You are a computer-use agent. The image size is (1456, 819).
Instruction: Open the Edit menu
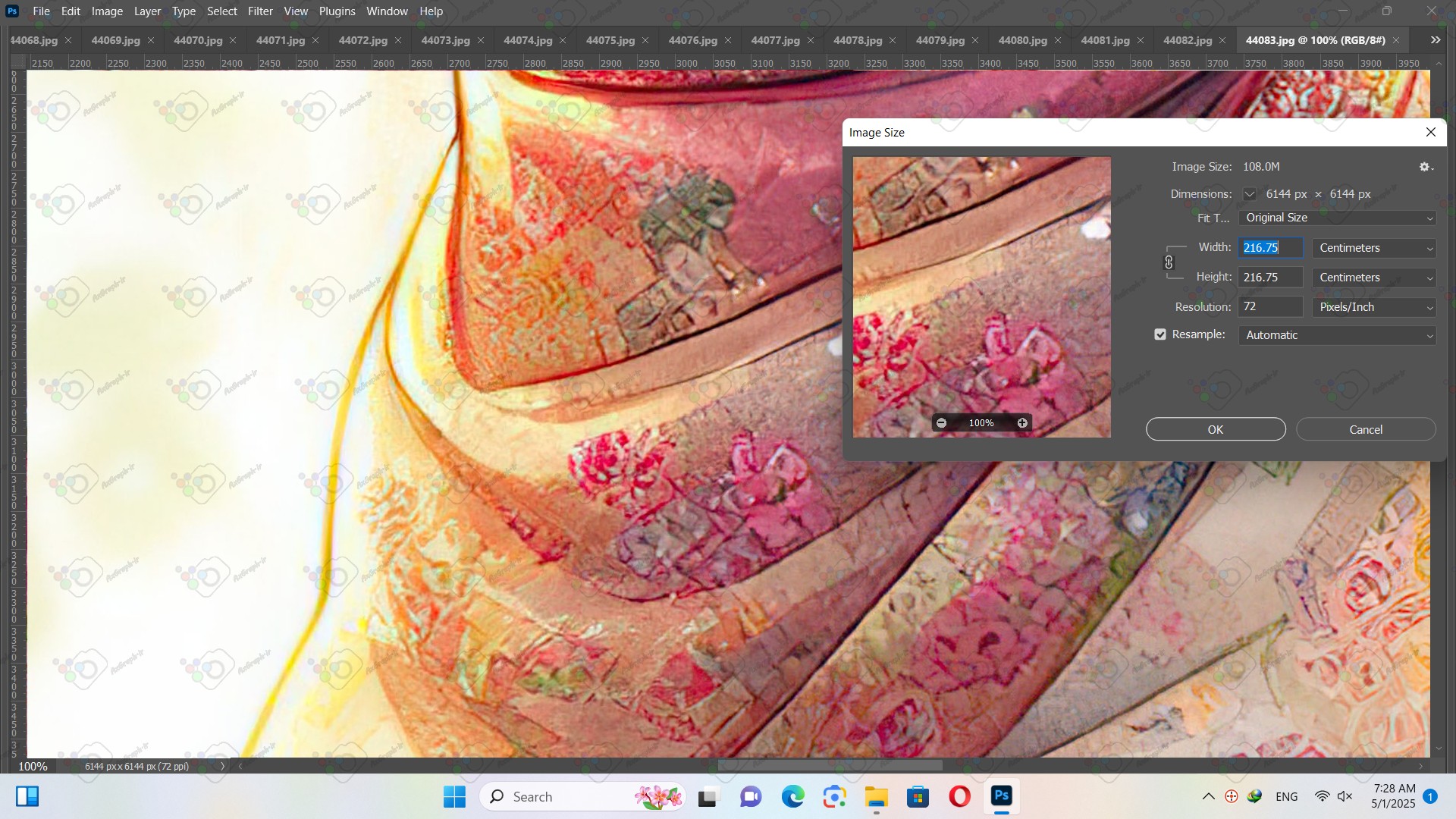click(x=71, y=11)
